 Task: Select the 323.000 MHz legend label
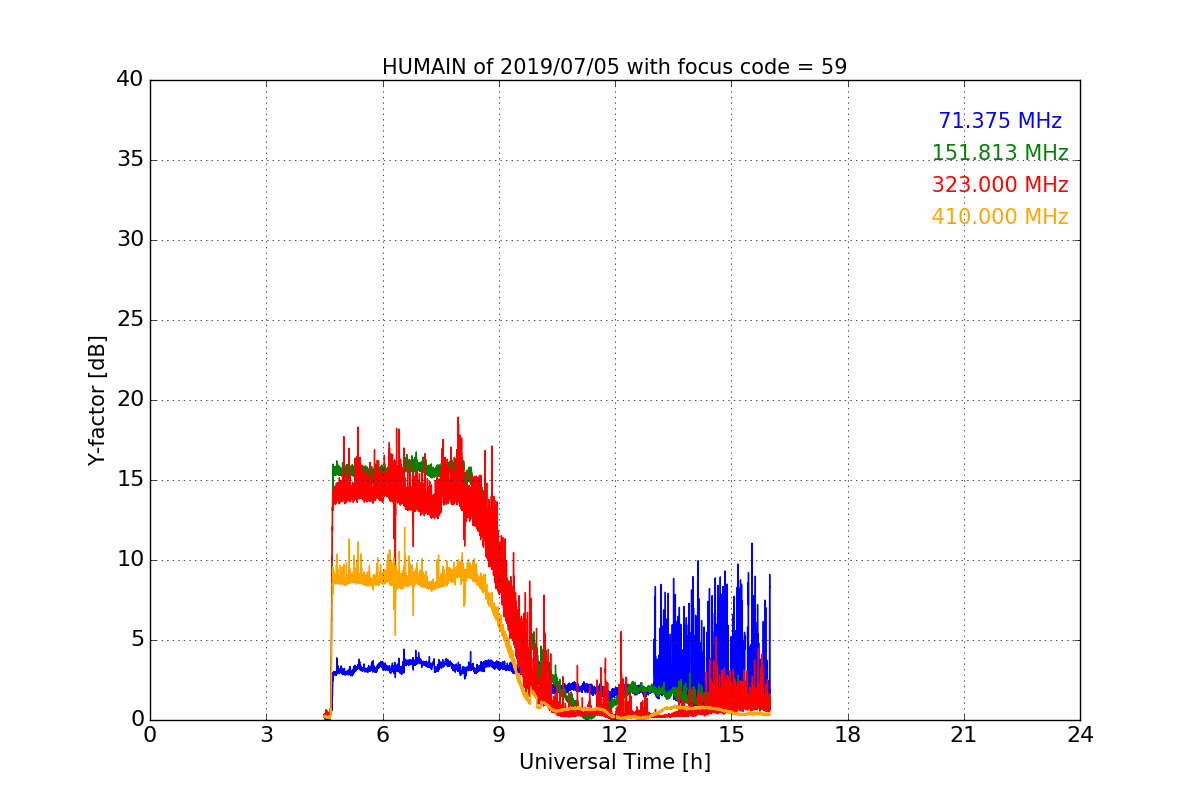(1000, 185)
